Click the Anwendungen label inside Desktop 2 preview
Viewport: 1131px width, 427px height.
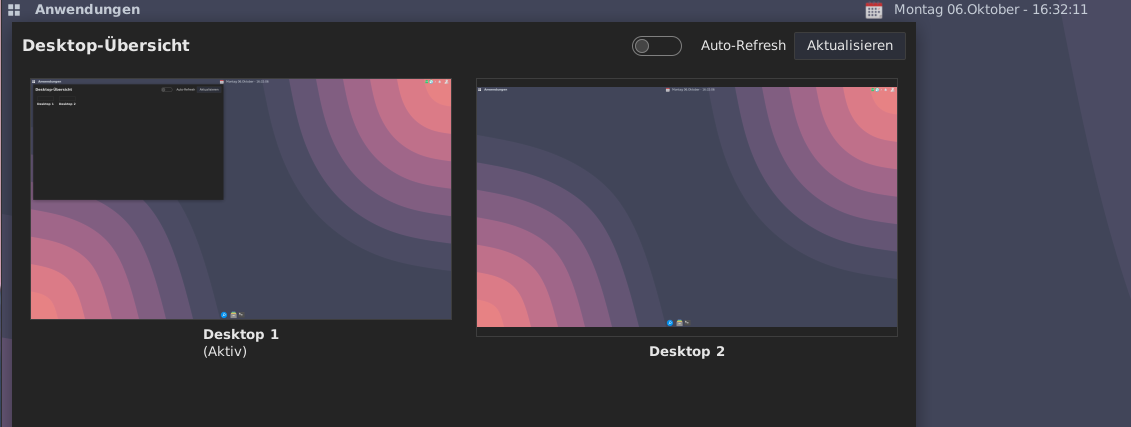coord(495,90)
